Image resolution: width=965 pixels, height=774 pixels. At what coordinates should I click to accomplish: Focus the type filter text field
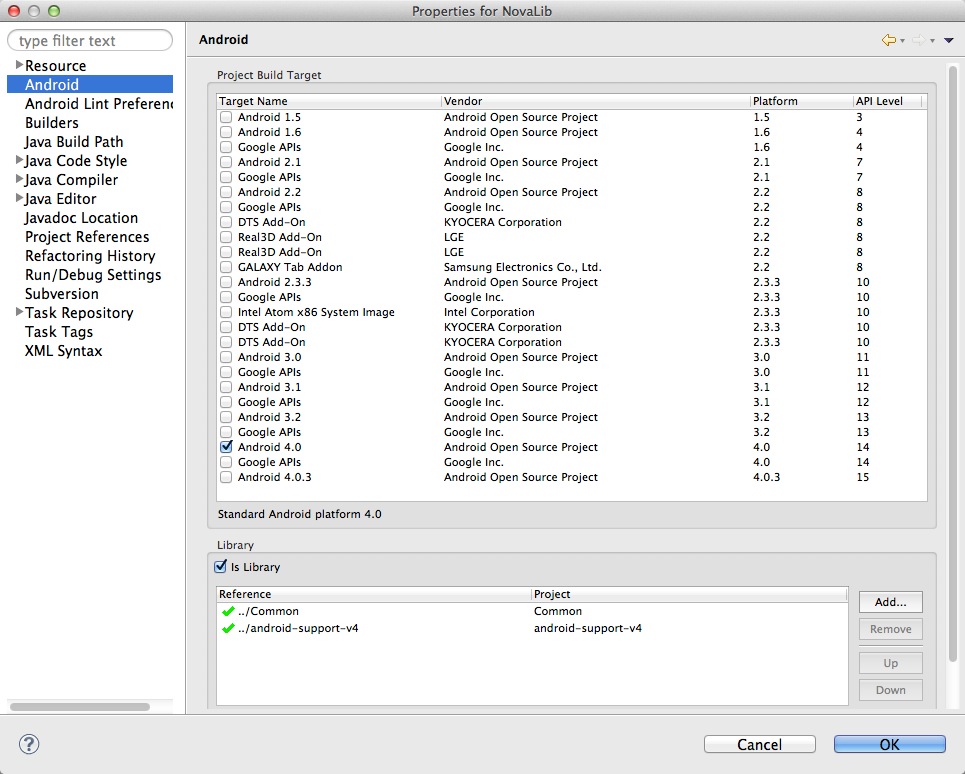pyautogui.click(x=90, y=41)
